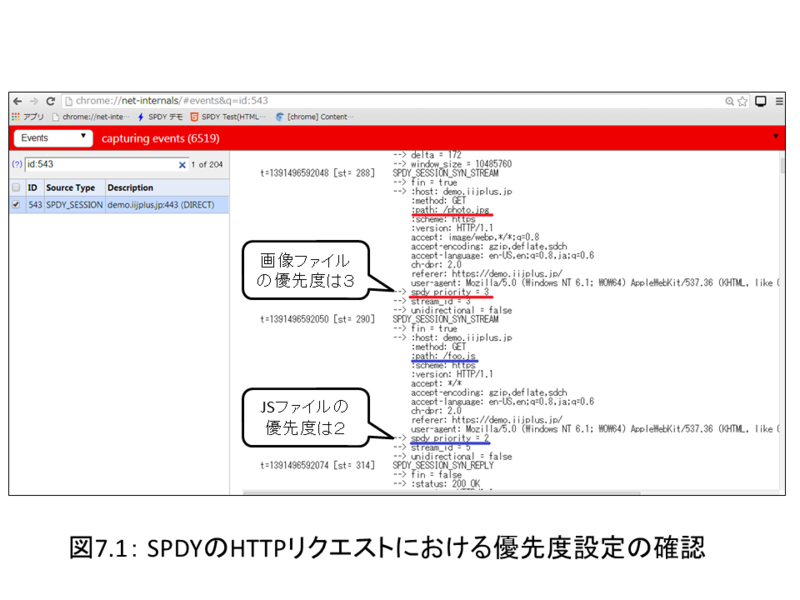
Task: Click the (?) filter help link
Action: [17, 164]
